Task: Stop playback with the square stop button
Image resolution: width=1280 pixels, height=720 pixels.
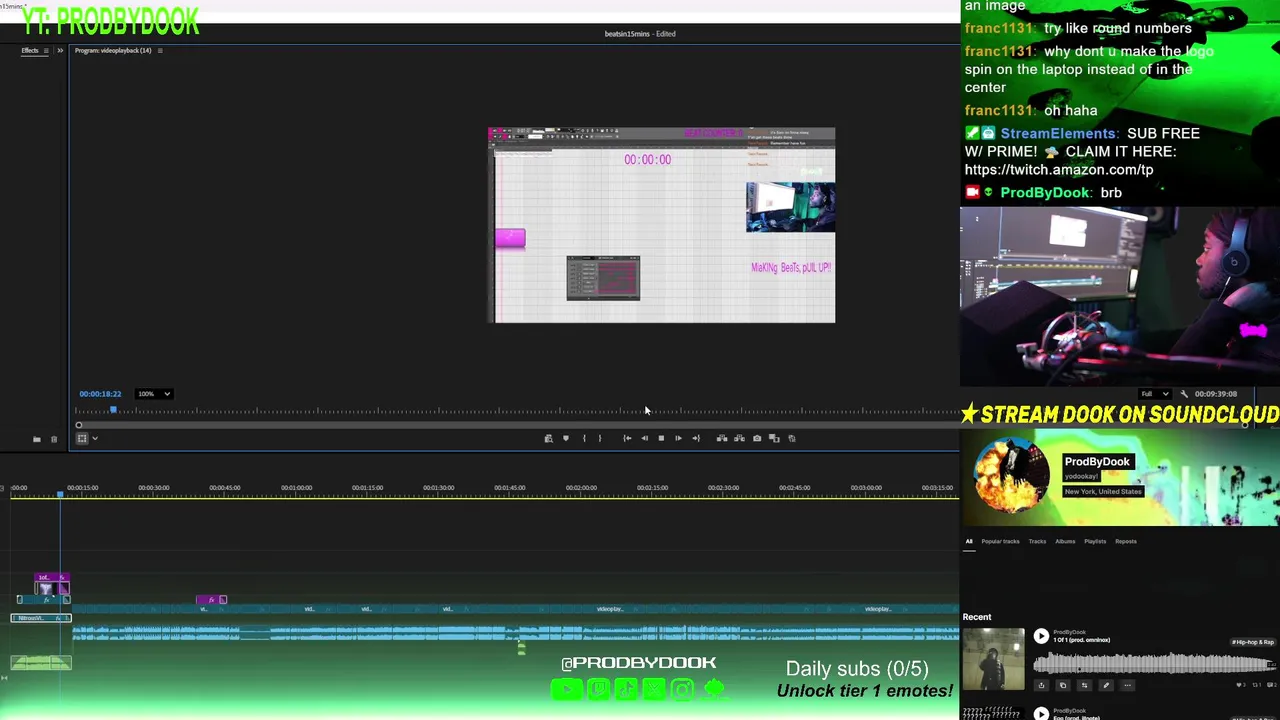Action: (x=661, y=438)
